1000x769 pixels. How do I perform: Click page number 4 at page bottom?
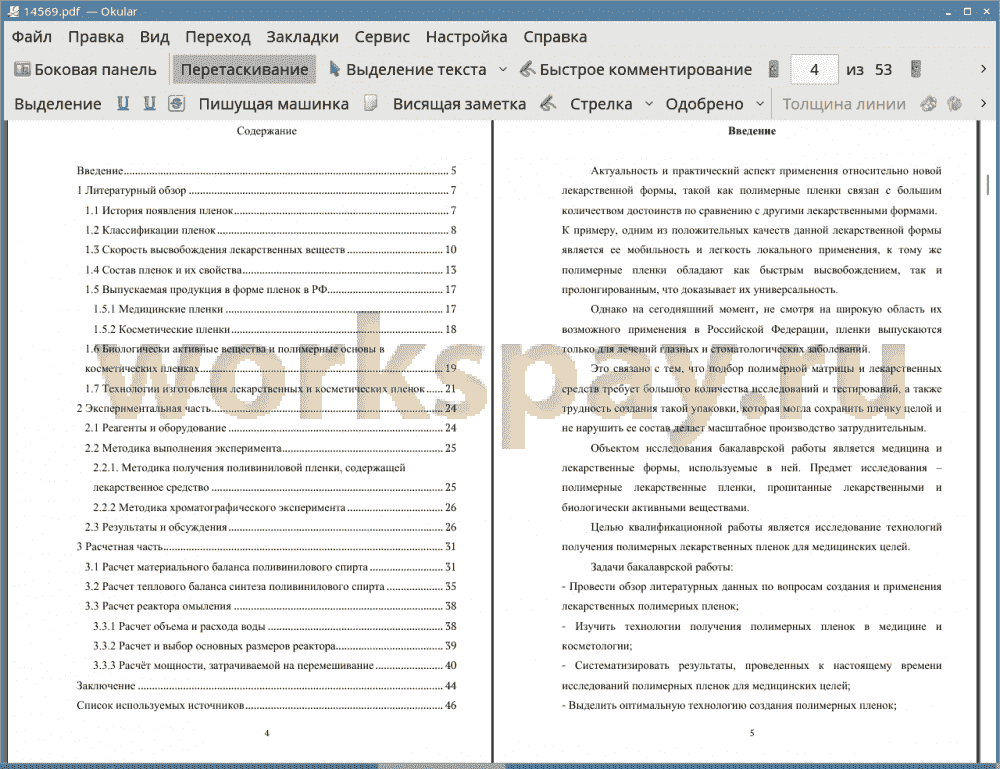pos(267,733)
